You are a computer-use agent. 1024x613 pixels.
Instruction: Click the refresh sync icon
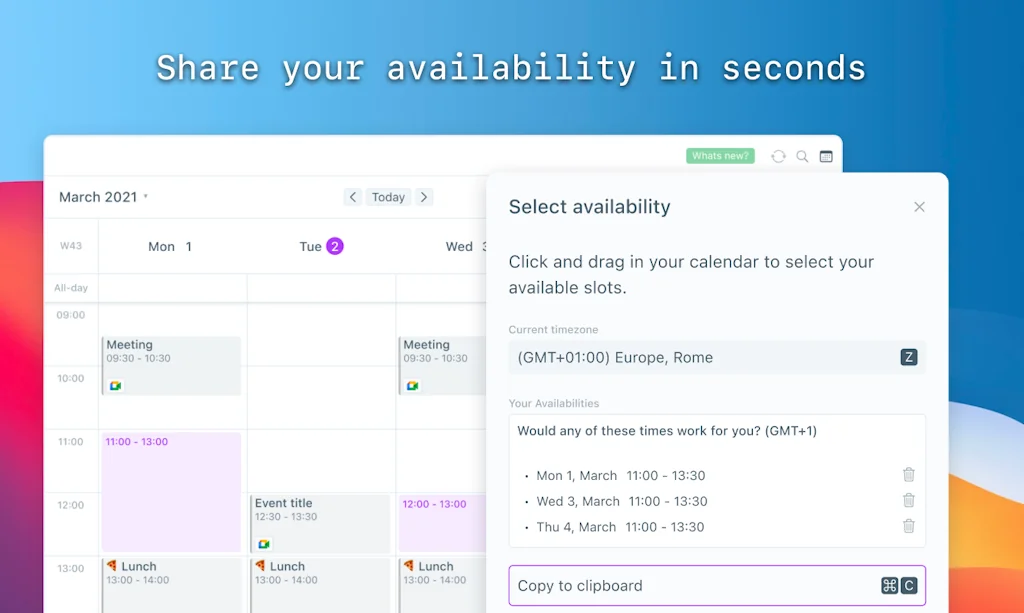778,156
